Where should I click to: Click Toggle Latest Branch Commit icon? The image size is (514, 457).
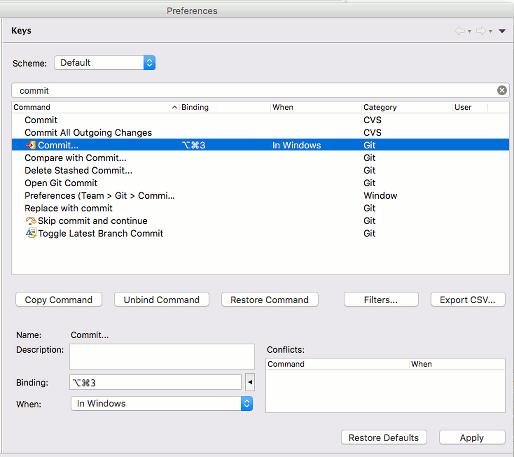[31, 233]
